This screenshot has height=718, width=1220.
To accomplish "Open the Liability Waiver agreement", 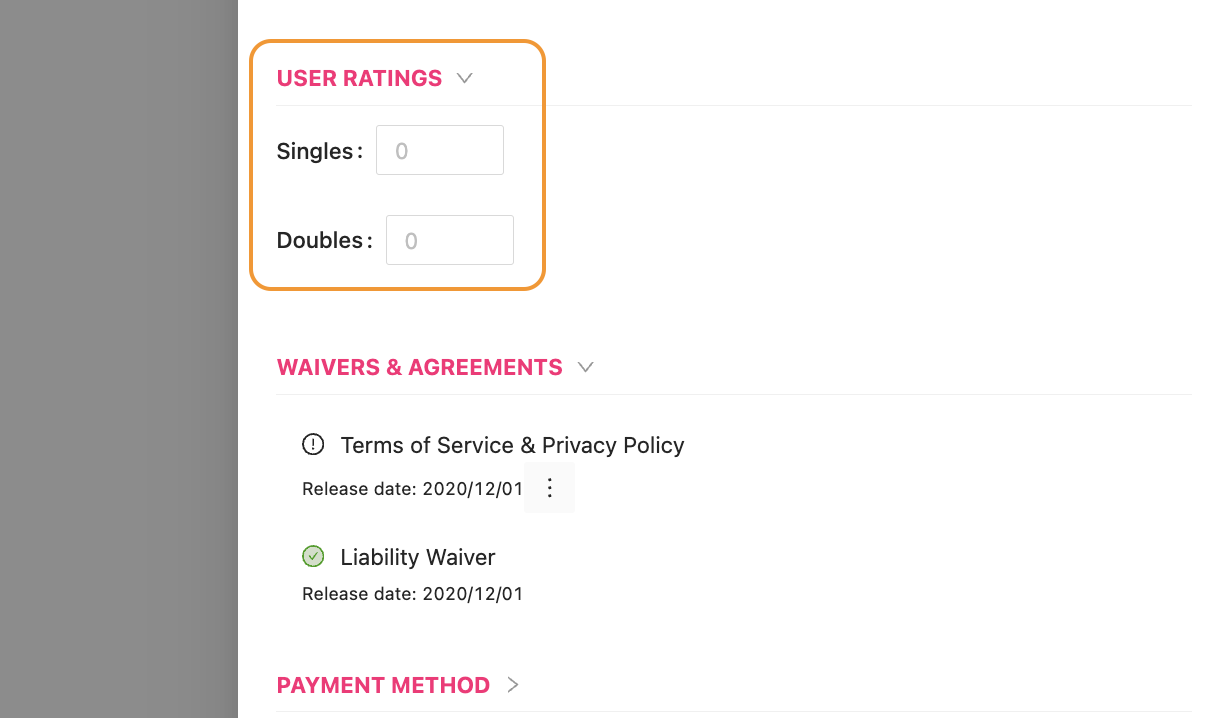I will [x=417, y=557].
